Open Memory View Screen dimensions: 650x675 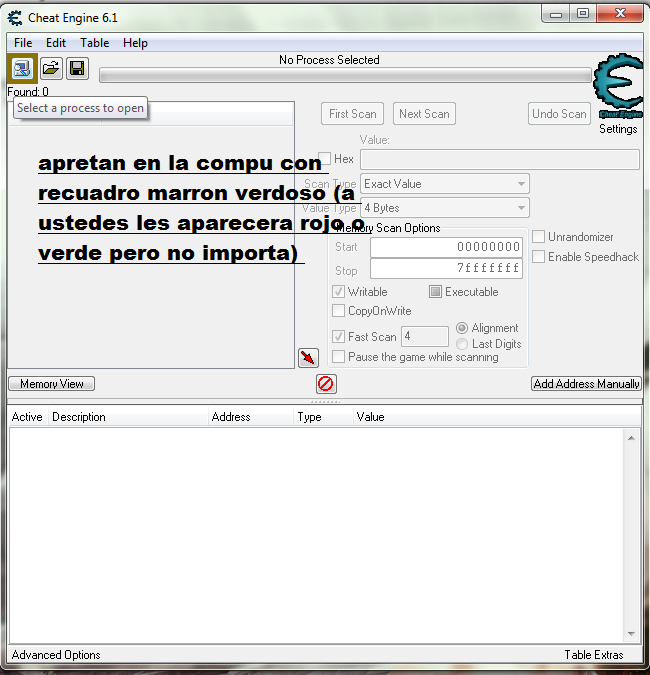pyautogui.click(x=52, y=384)
